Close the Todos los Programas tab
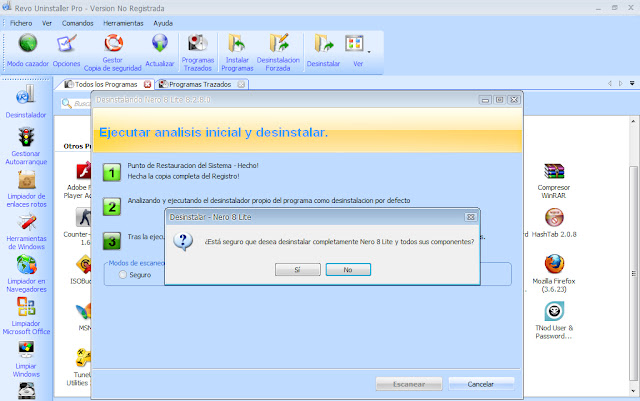Viewport: 640px width, 401px height. (147, 85)
